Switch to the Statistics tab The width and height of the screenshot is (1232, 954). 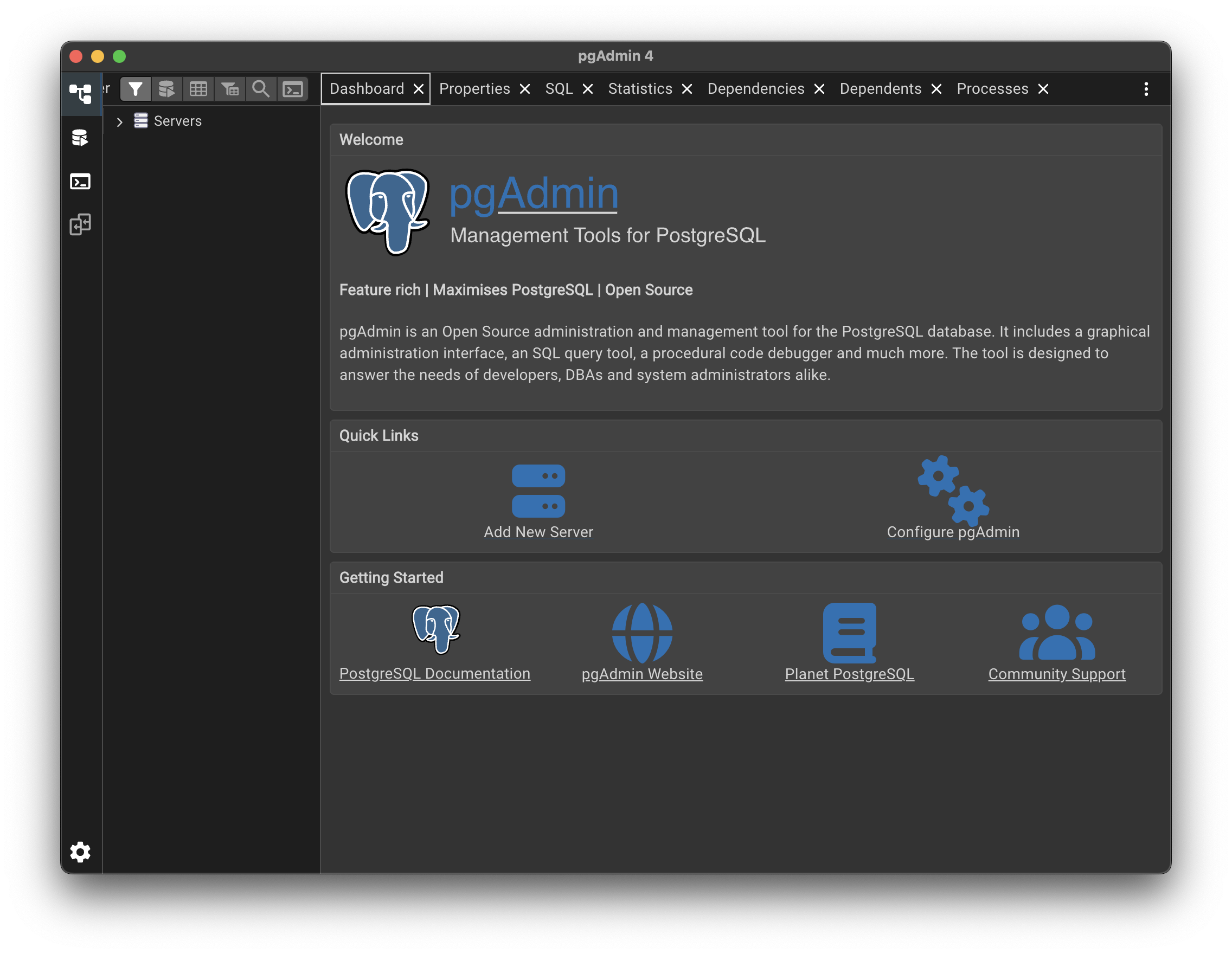coord(640,89)
